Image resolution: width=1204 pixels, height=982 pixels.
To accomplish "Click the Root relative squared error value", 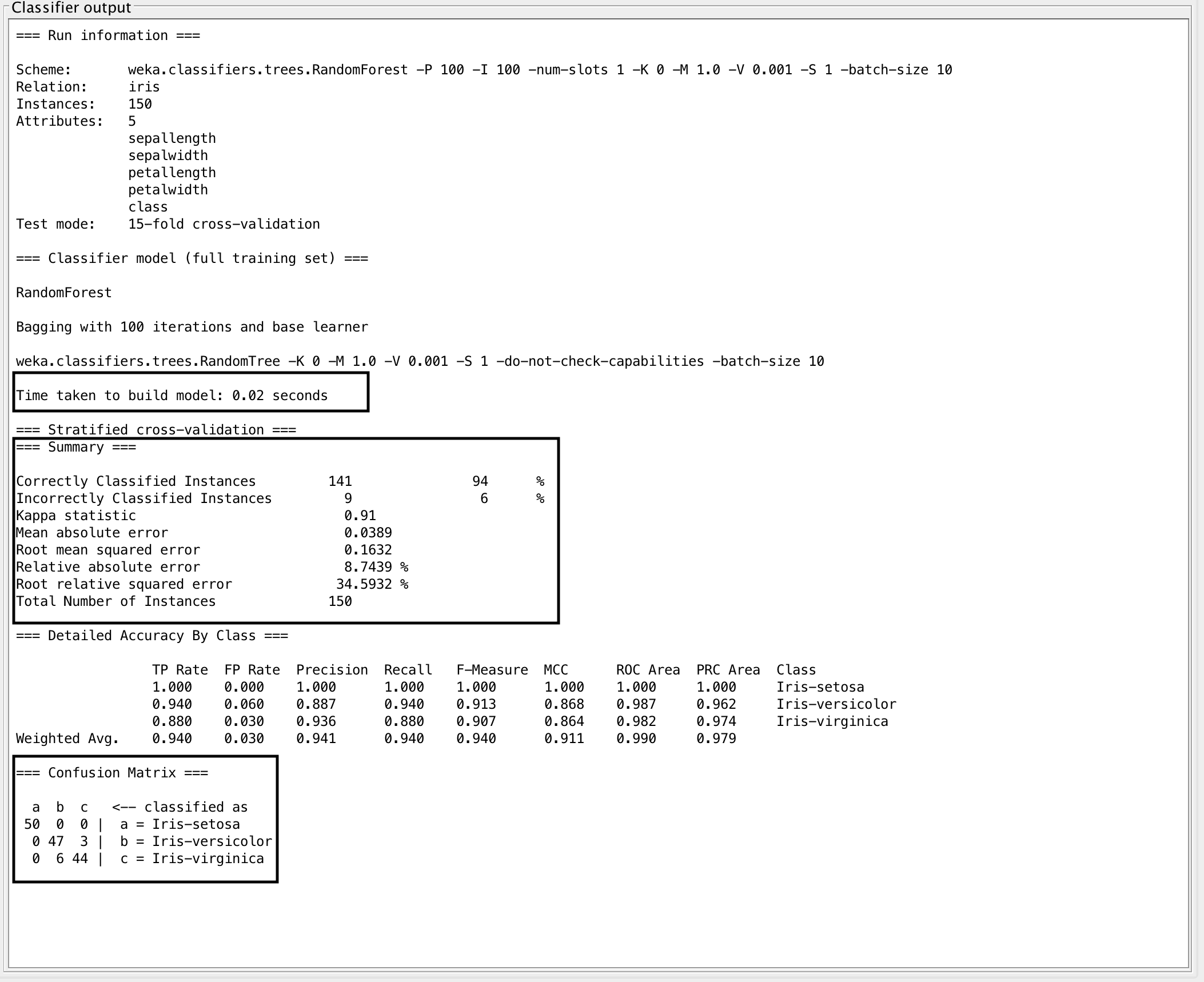I will click(x=364, y=584).
